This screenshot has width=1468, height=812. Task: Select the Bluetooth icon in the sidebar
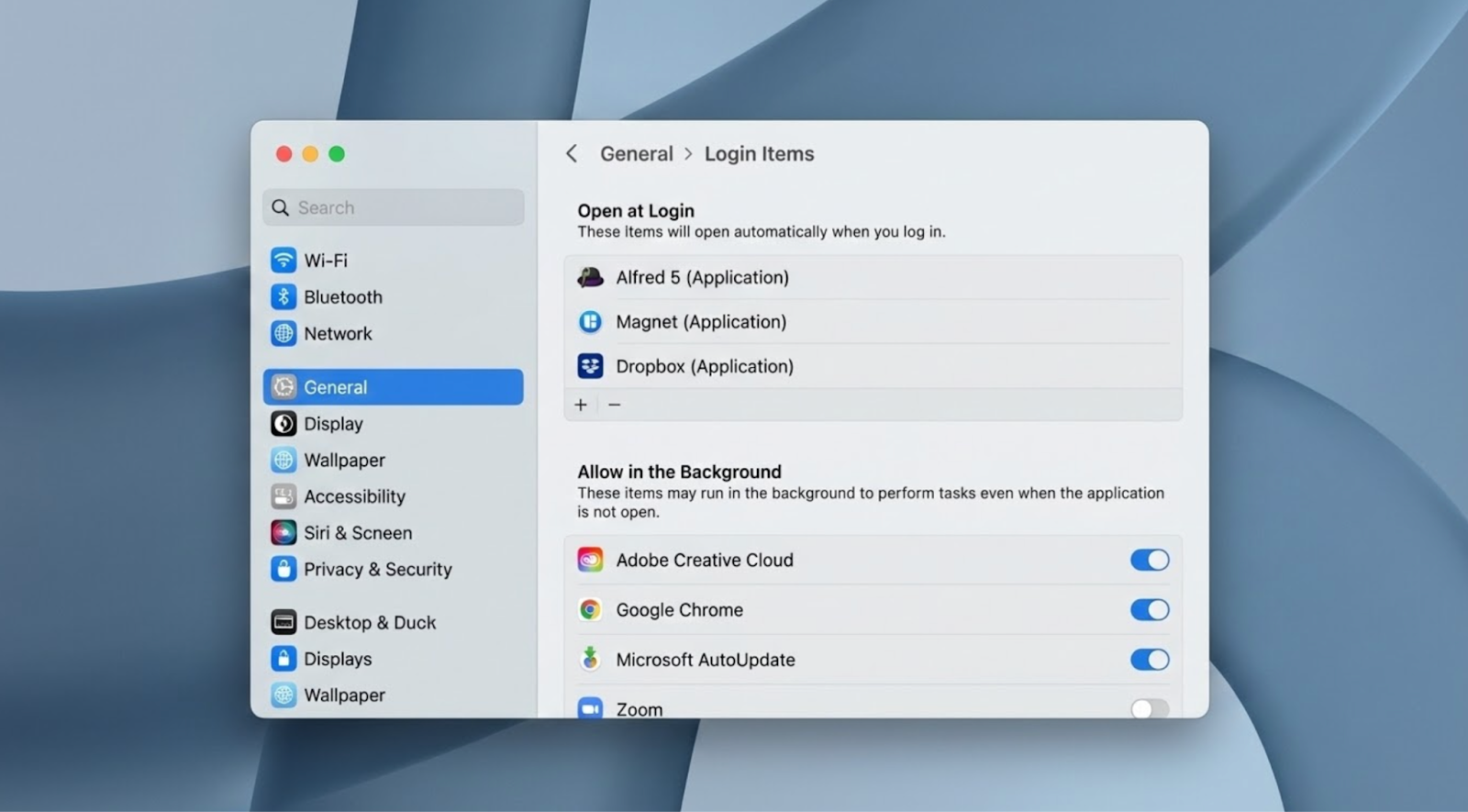[x=284, y=296]
